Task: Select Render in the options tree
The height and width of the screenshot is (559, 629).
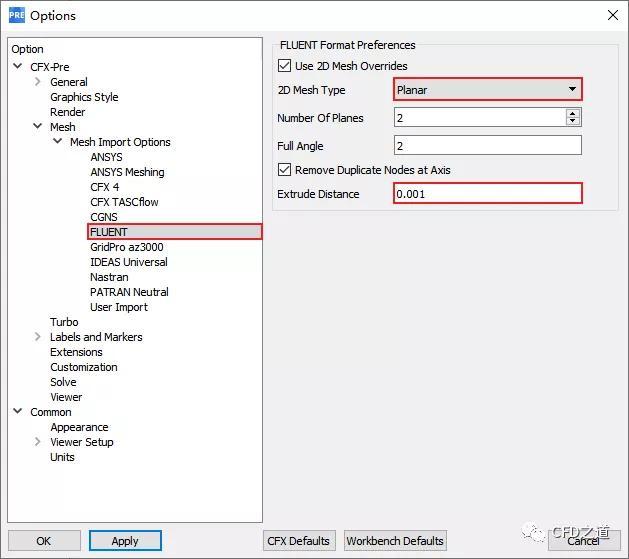Action: [67, 112]
